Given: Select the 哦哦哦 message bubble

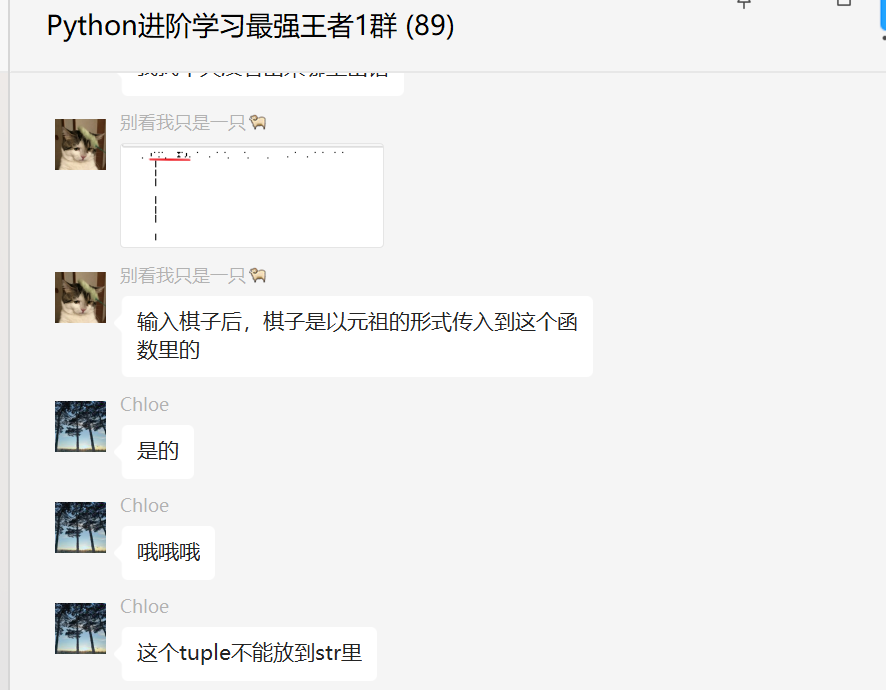Looking at the screenshot, I should coord(168,553).
